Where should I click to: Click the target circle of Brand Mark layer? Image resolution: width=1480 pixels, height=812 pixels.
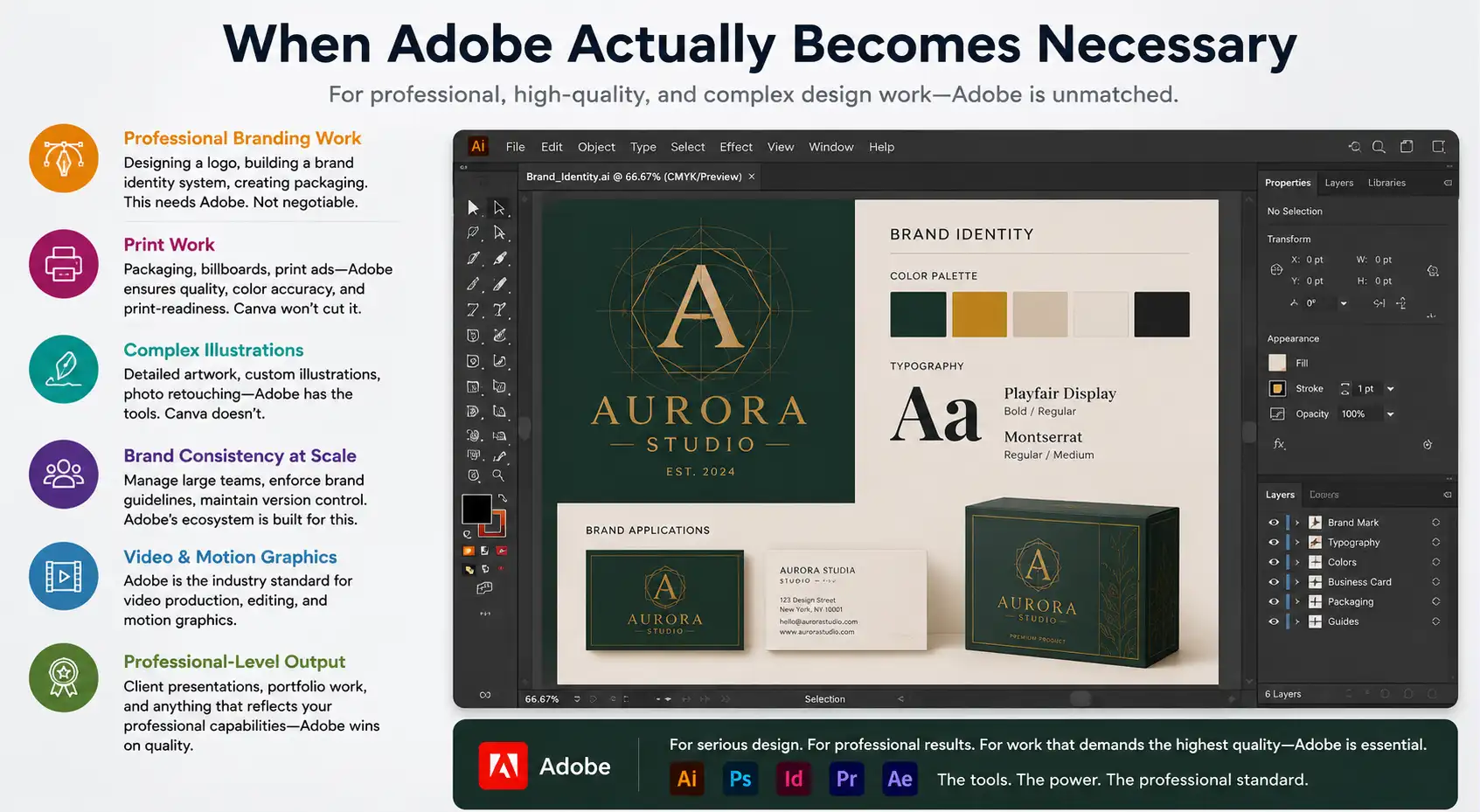point(1435,523)
